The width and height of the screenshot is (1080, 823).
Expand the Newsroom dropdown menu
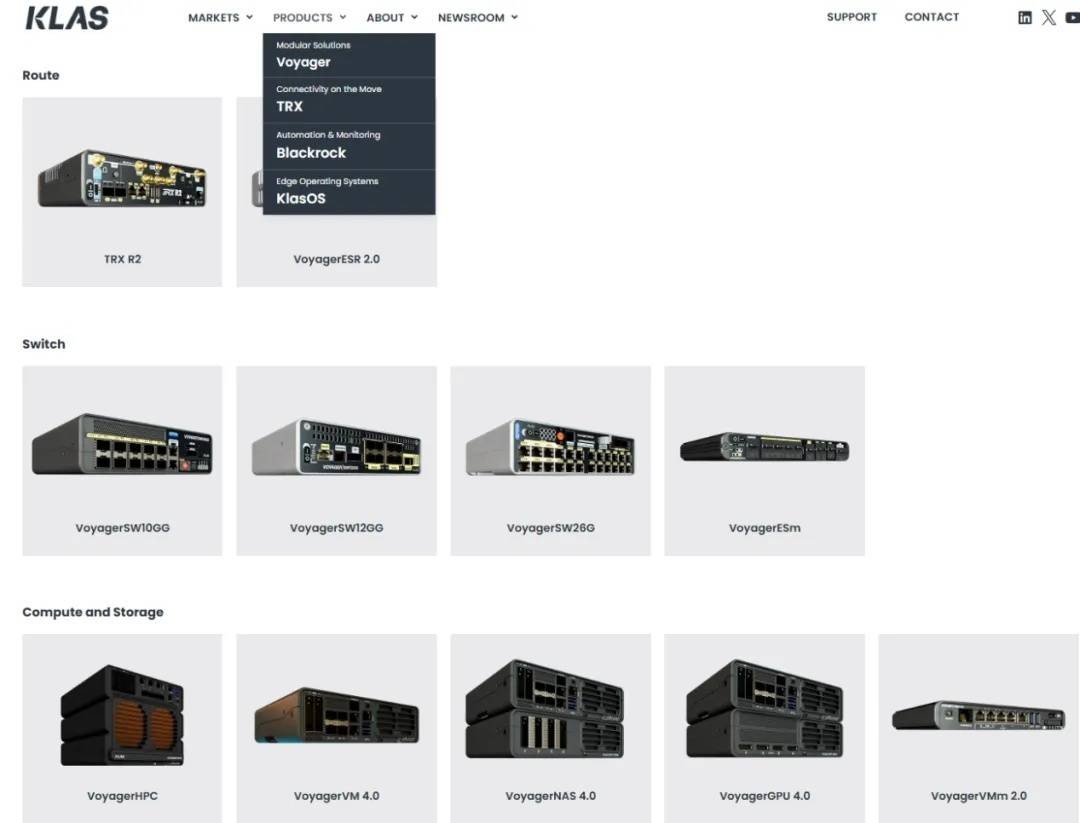click(477, 17)
